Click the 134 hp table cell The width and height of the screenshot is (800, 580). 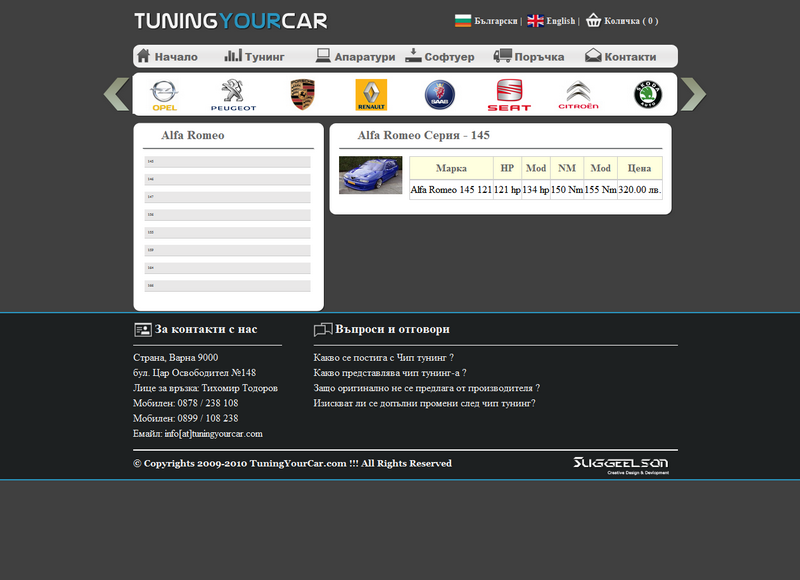[x=536, y=190]
